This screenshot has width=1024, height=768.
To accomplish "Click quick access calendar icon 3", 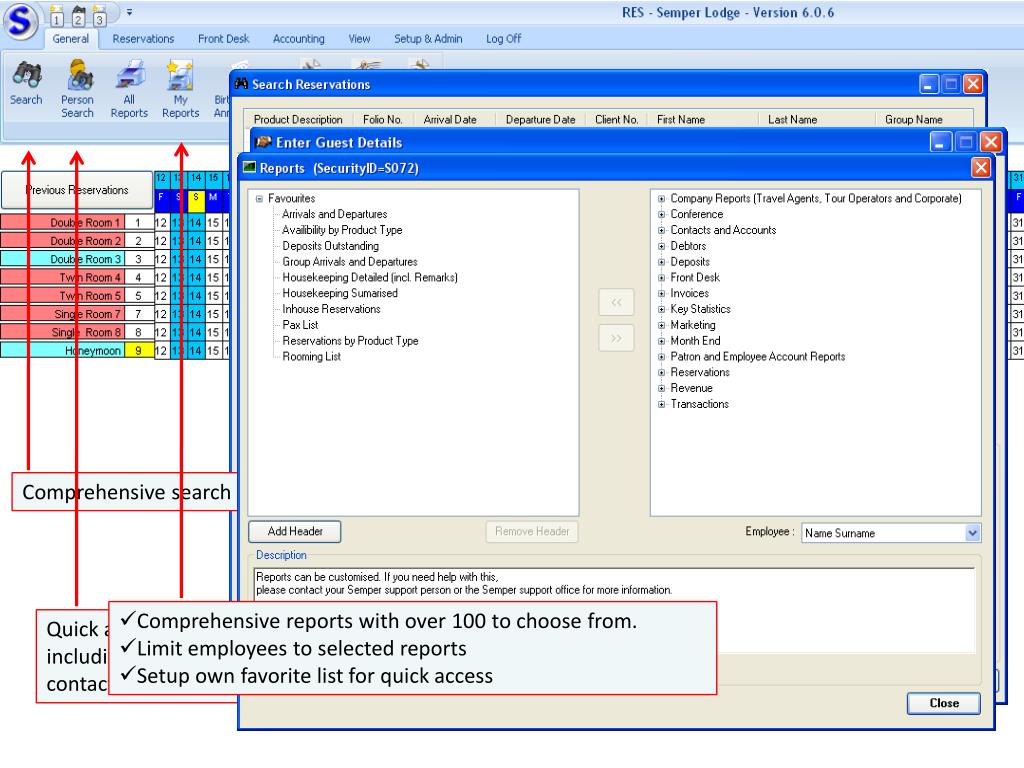I will [99, 16].
